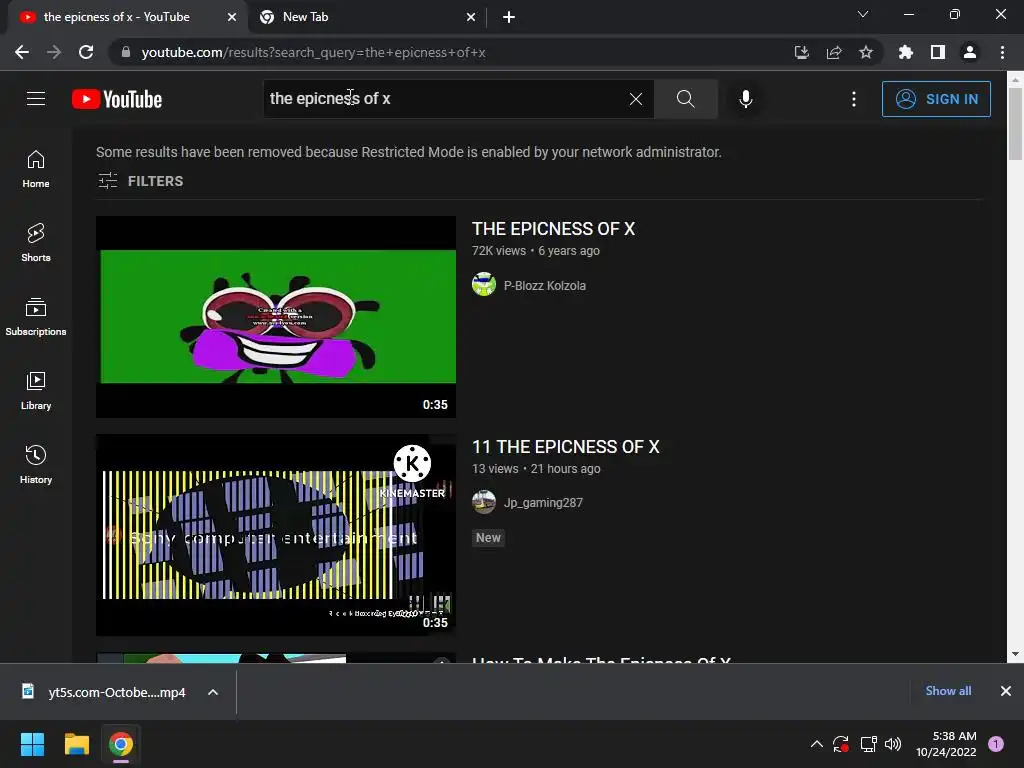Open File Explorer from taskbar
This screenshot has width=1024, height=768.
point(76,744)
